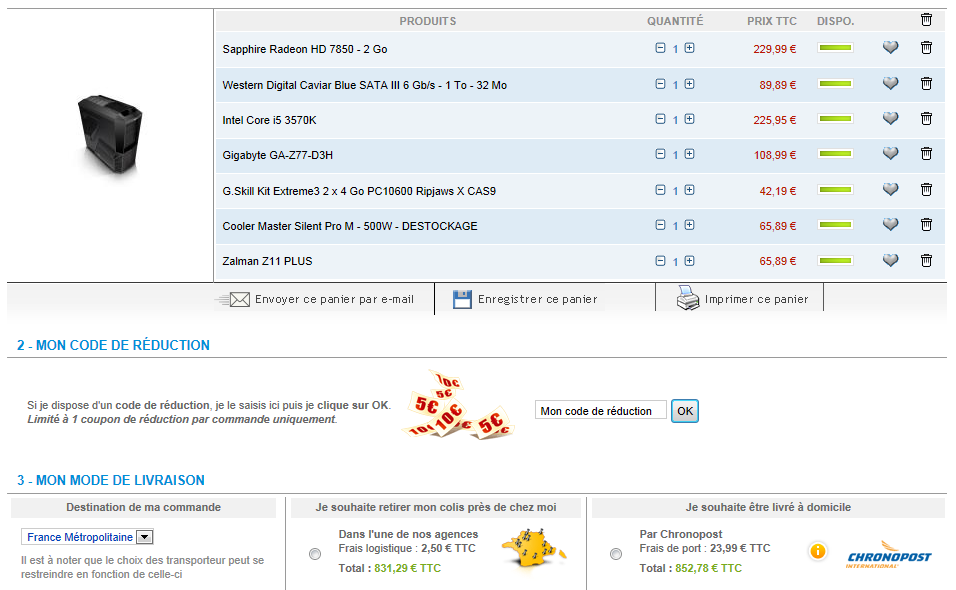Select Chronopost home delivery radio button
956x590 pixels.
point(616,554)
